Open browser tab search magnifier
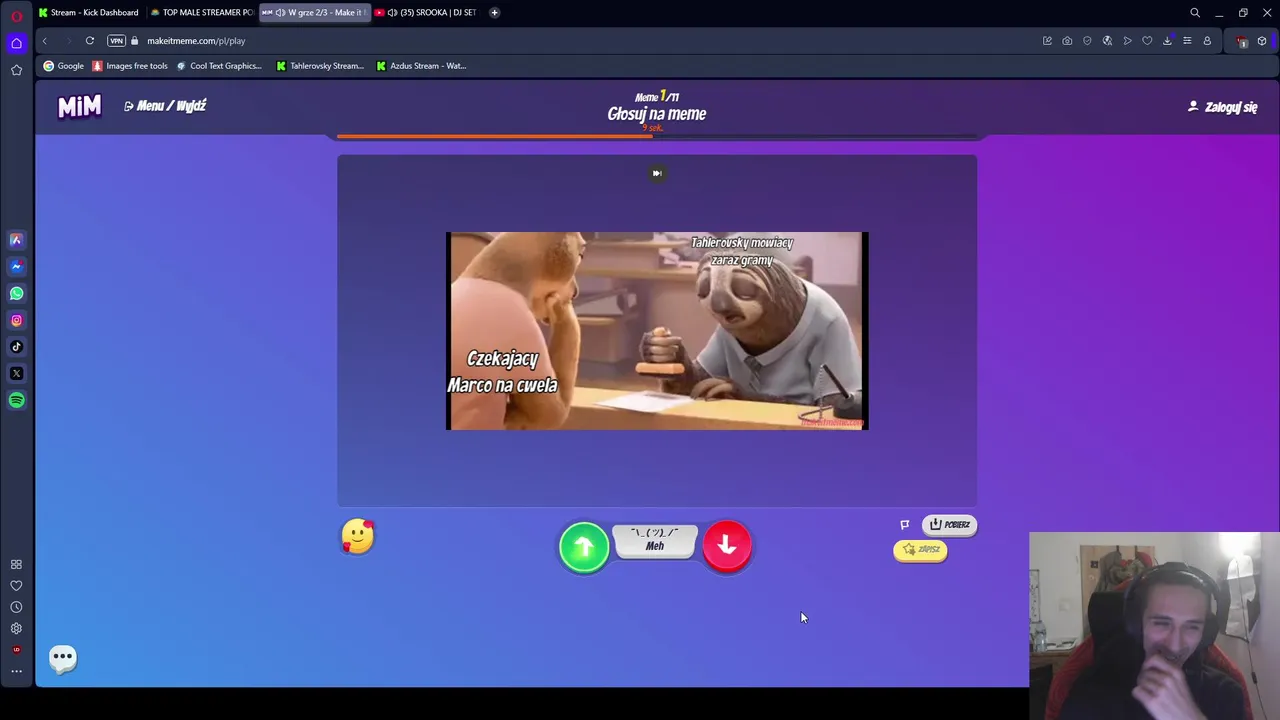The height and width of the screenshot is (720, 1280). click(x=1195, y=13)
